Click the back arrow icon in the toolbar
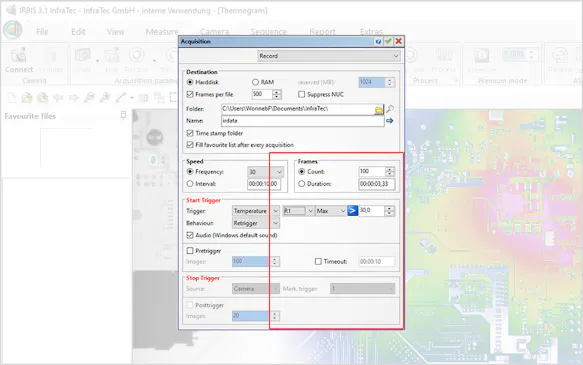 (58, 98)
